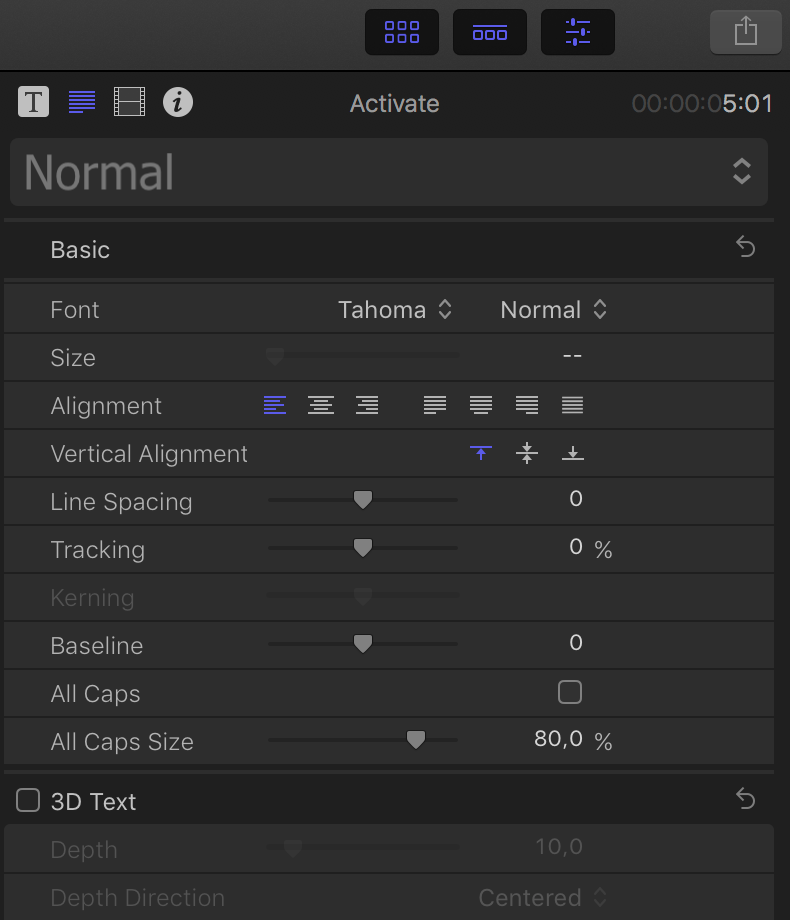
Task: Open the Video inspector filmstrip icon
Action: tap(129, 102)
